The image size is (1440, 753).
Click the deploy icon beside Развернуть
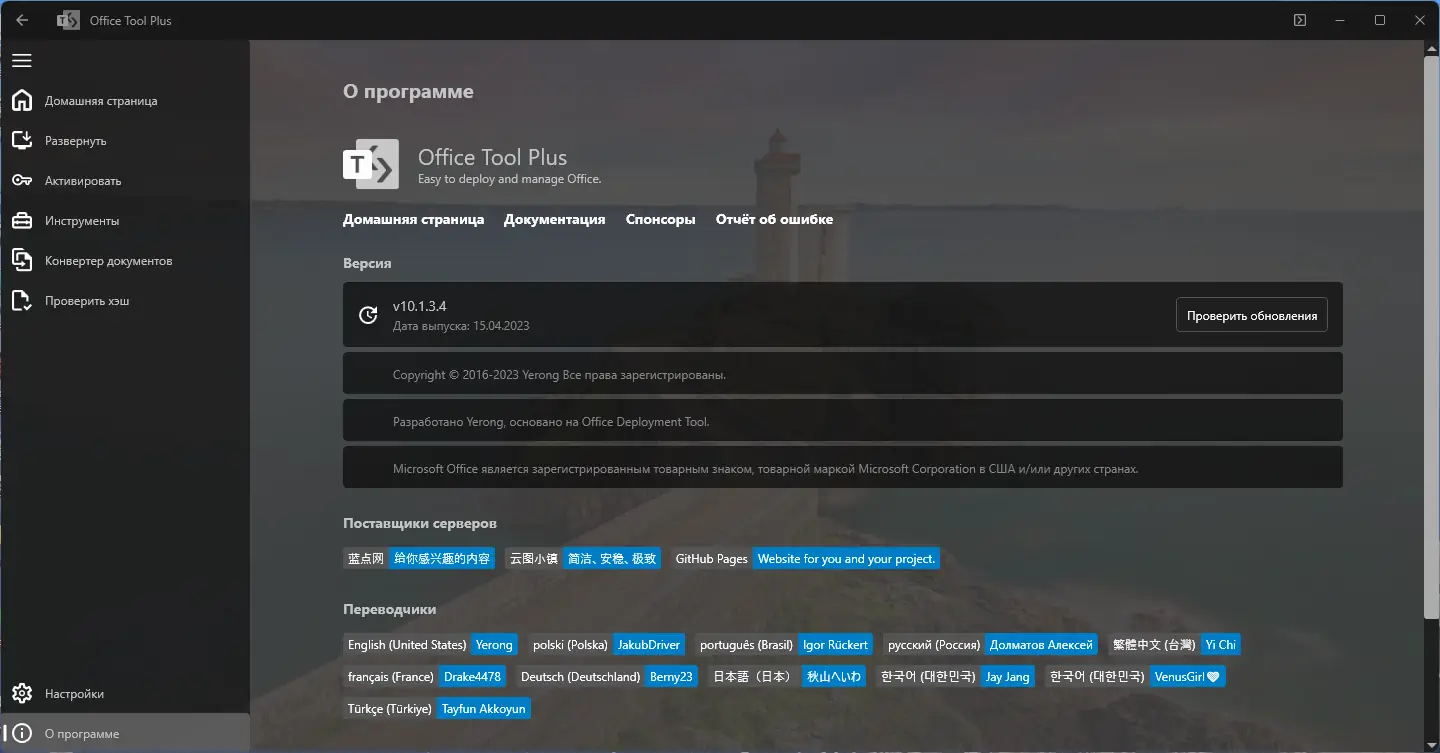pyautogui.click(x=22, y=141)
